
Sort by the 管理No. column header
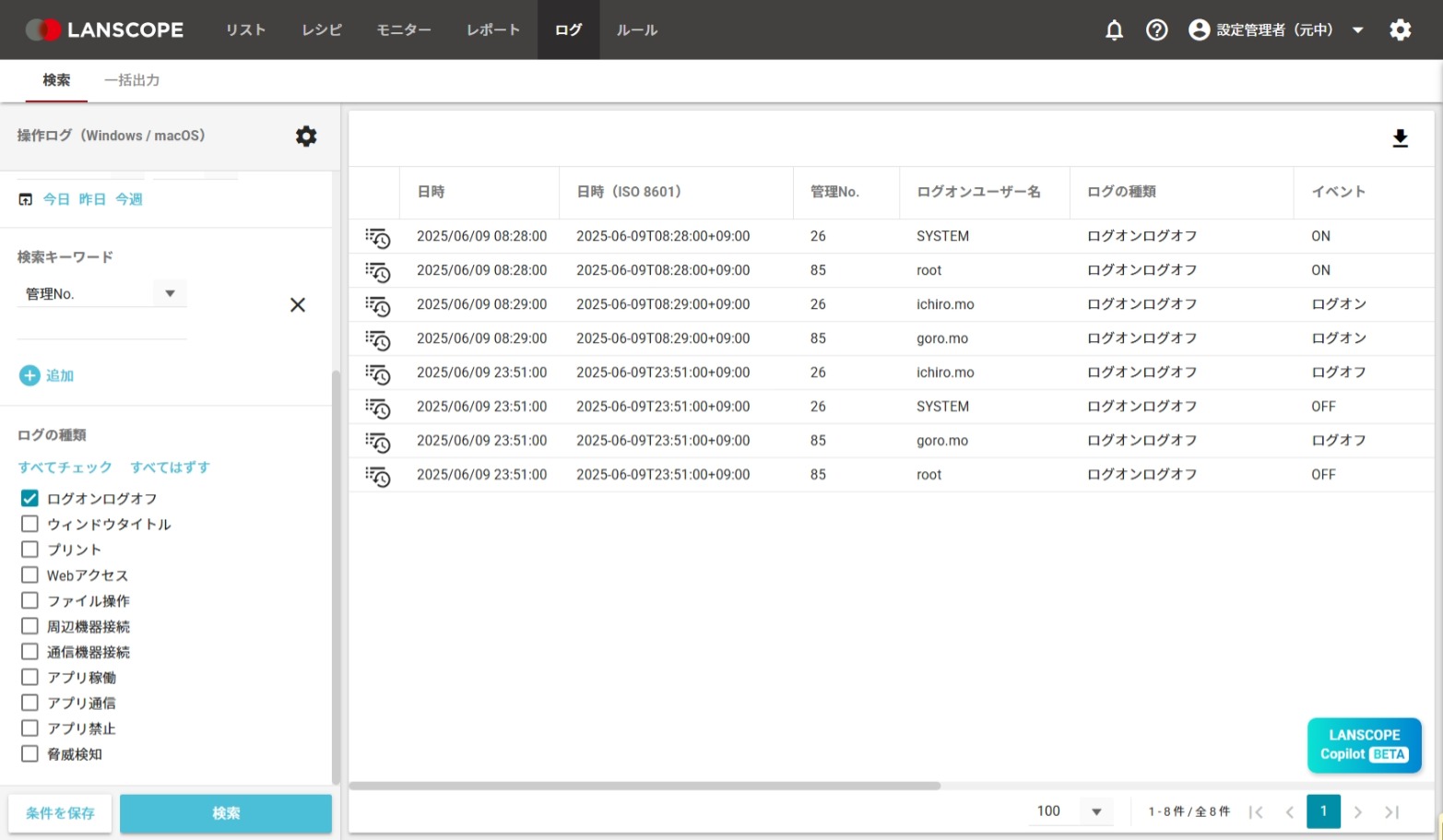pyautogui.click(x=834, y=192)
